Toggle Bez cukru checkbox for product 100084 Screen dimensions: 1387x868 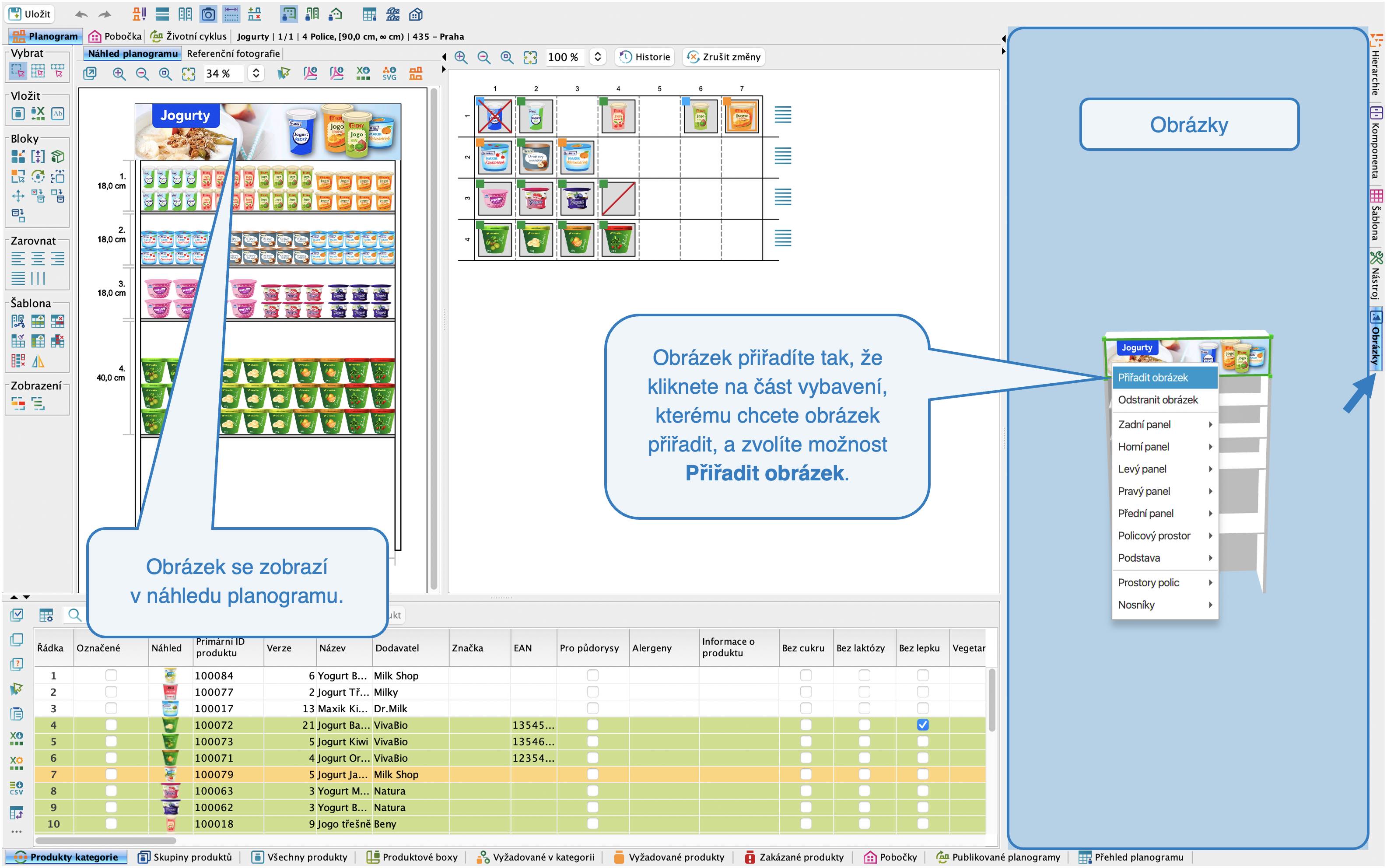click(806, 675)
